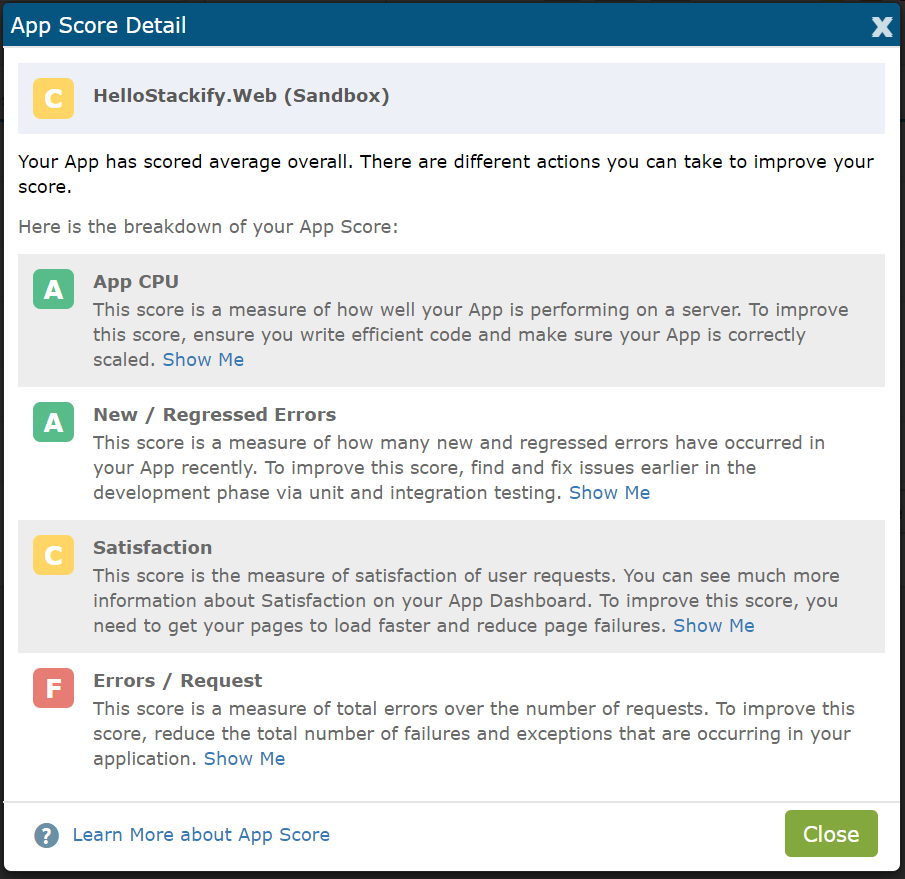The image size is (905, 879).
Task: Open Show Me link under Errors / Request
Action: click(x=244, y=758)
